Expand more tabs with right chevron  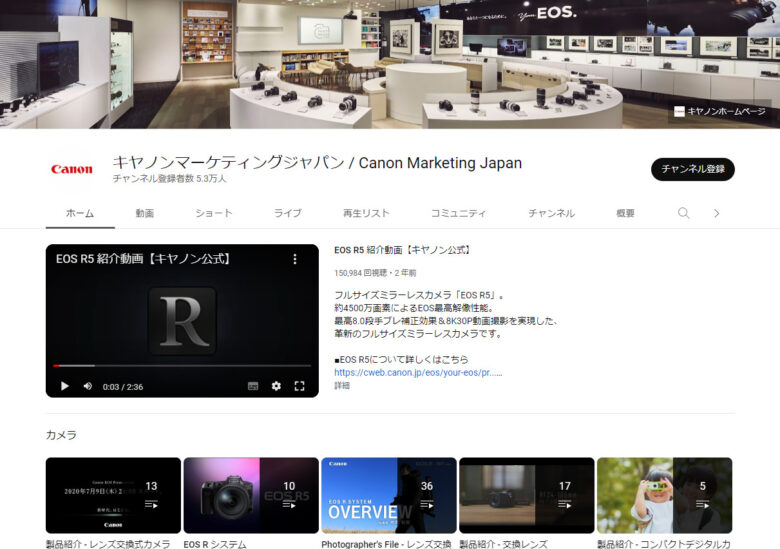(x=716, y=213)
